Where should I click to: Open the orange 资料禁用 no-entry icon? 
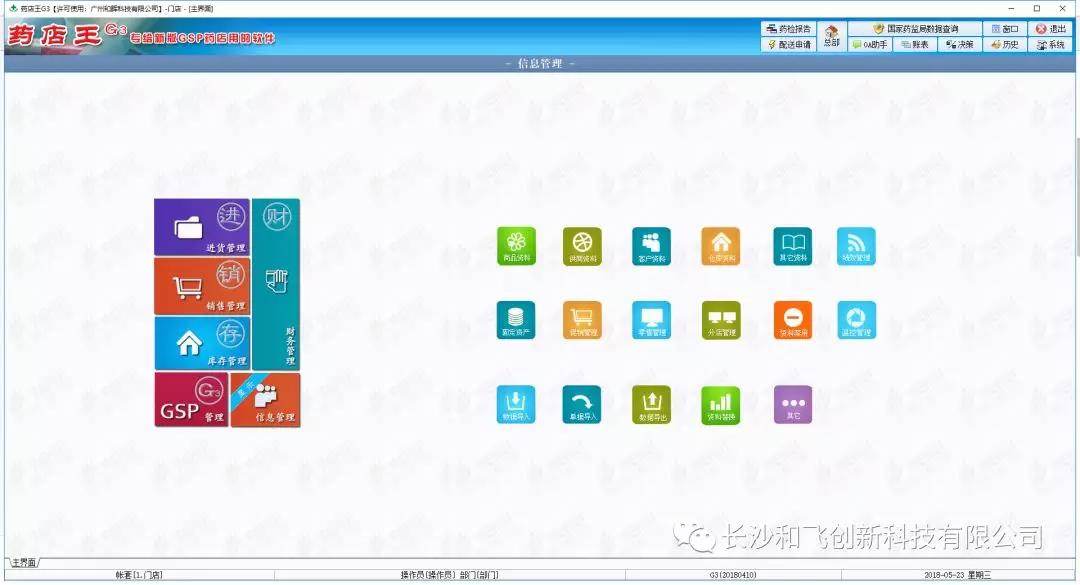point(793,320)
